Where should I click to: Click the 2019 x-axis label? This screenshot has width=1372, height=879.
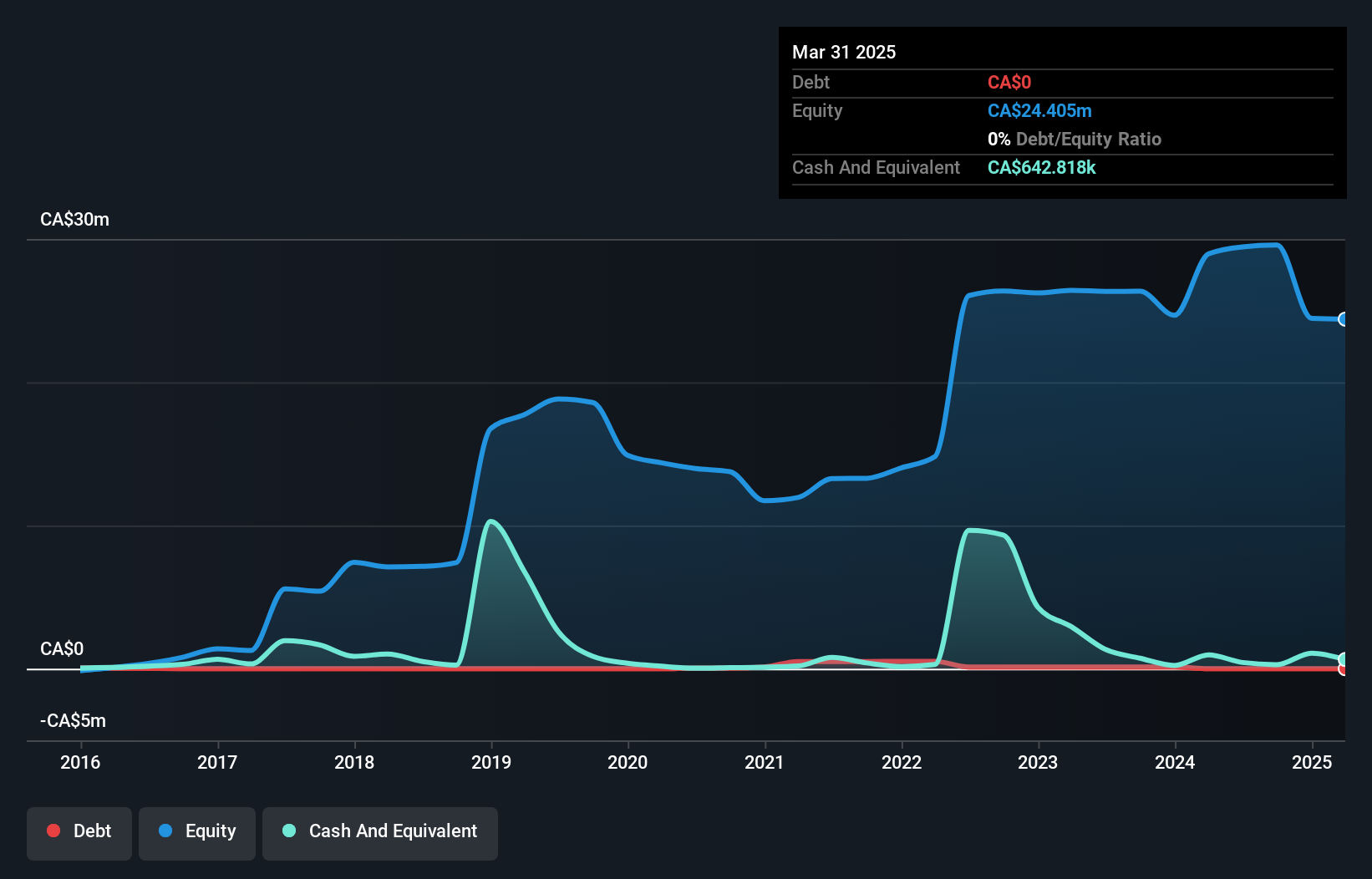click(x=491, y=762)
